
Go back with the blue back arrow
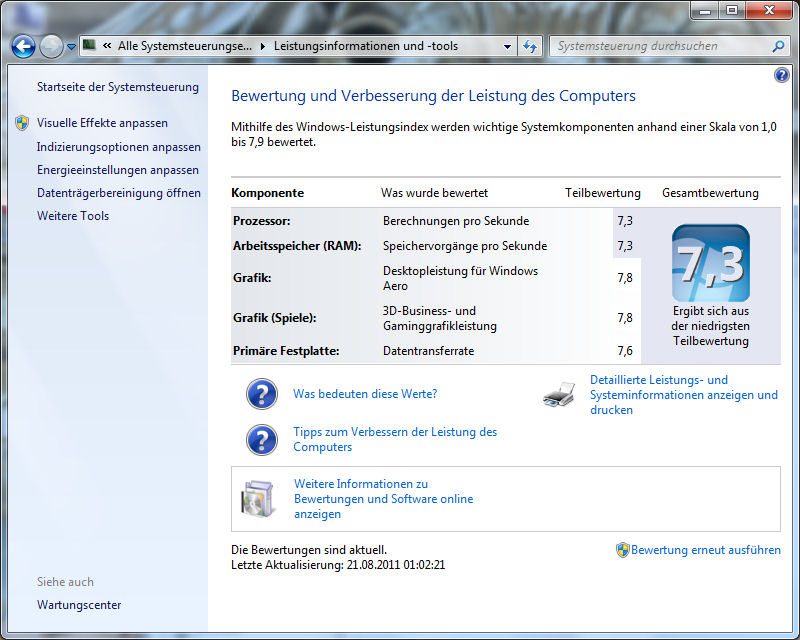coord(23,47)
